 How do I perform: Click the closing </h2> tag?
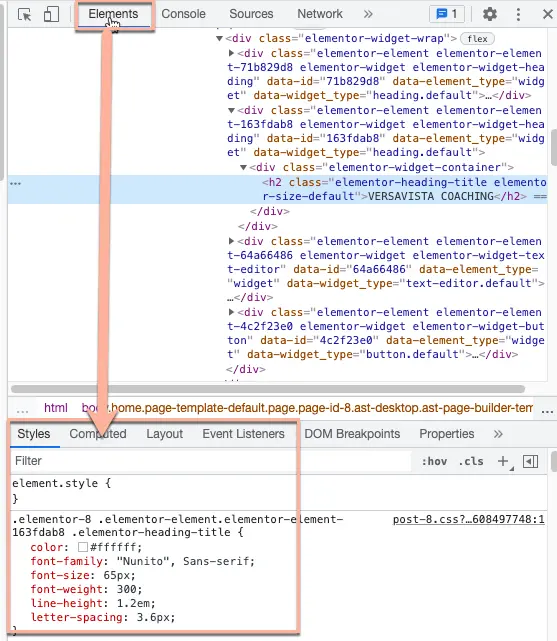click(x=510, y=196)
